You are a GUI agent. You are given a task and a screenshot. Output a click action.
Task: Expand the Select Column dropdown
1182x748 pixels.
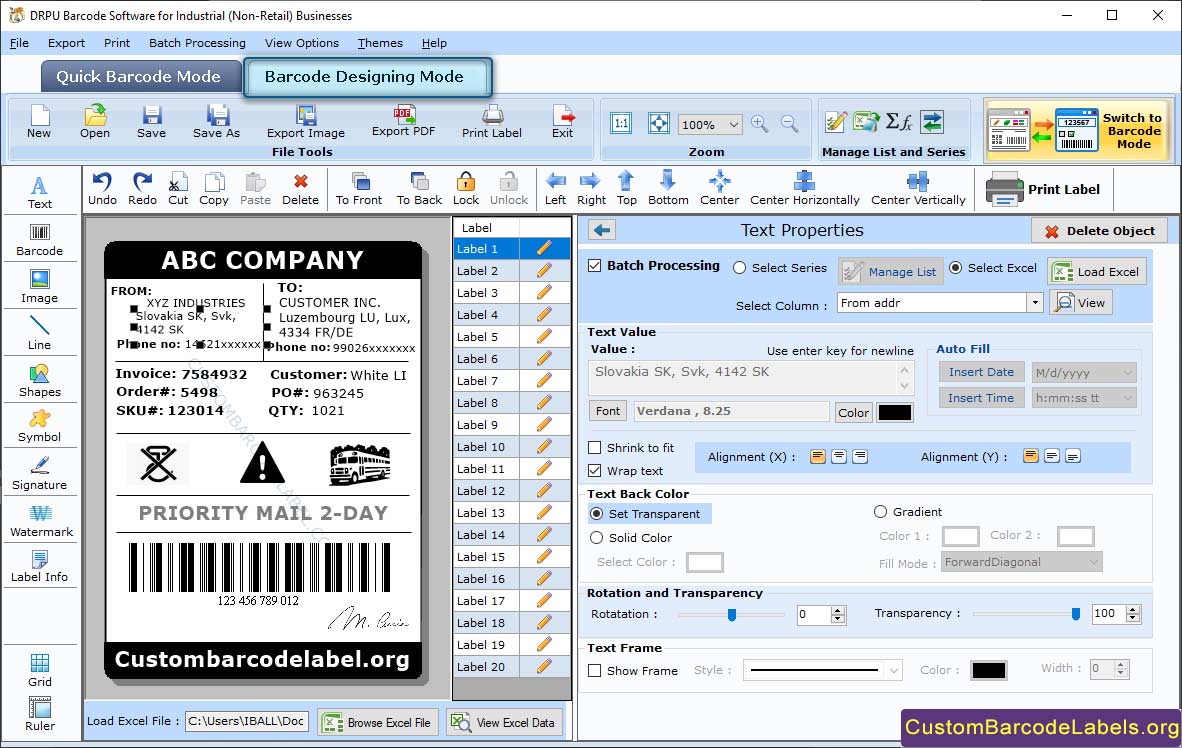click(x=1035, y=303)
